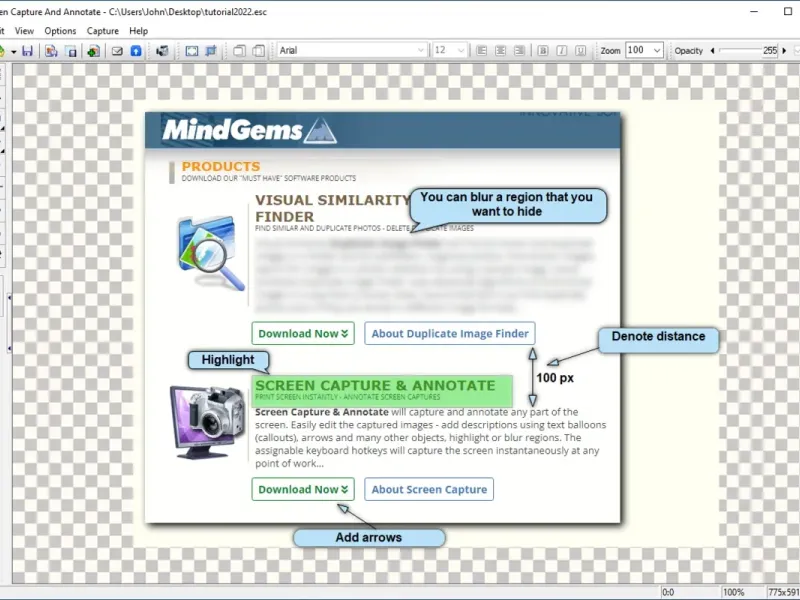Send capture by email envelope icon
Image resolution: width=800 pixels, height=600 pixels.
[117, 51]
